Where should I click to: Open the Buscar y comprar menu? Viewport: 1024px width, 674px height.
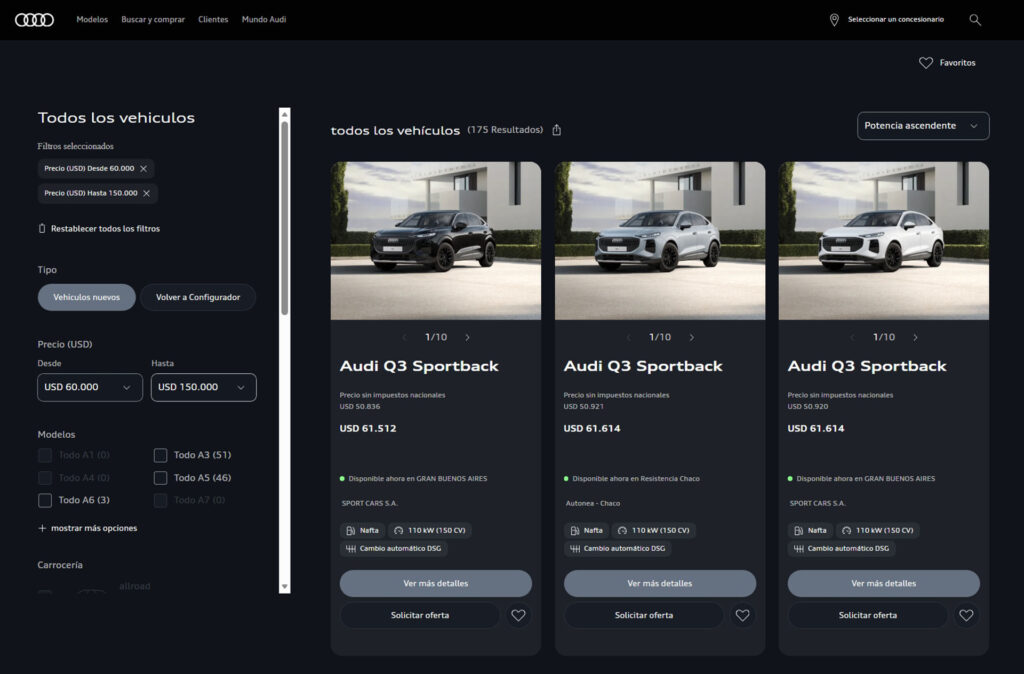pos(153,20)
